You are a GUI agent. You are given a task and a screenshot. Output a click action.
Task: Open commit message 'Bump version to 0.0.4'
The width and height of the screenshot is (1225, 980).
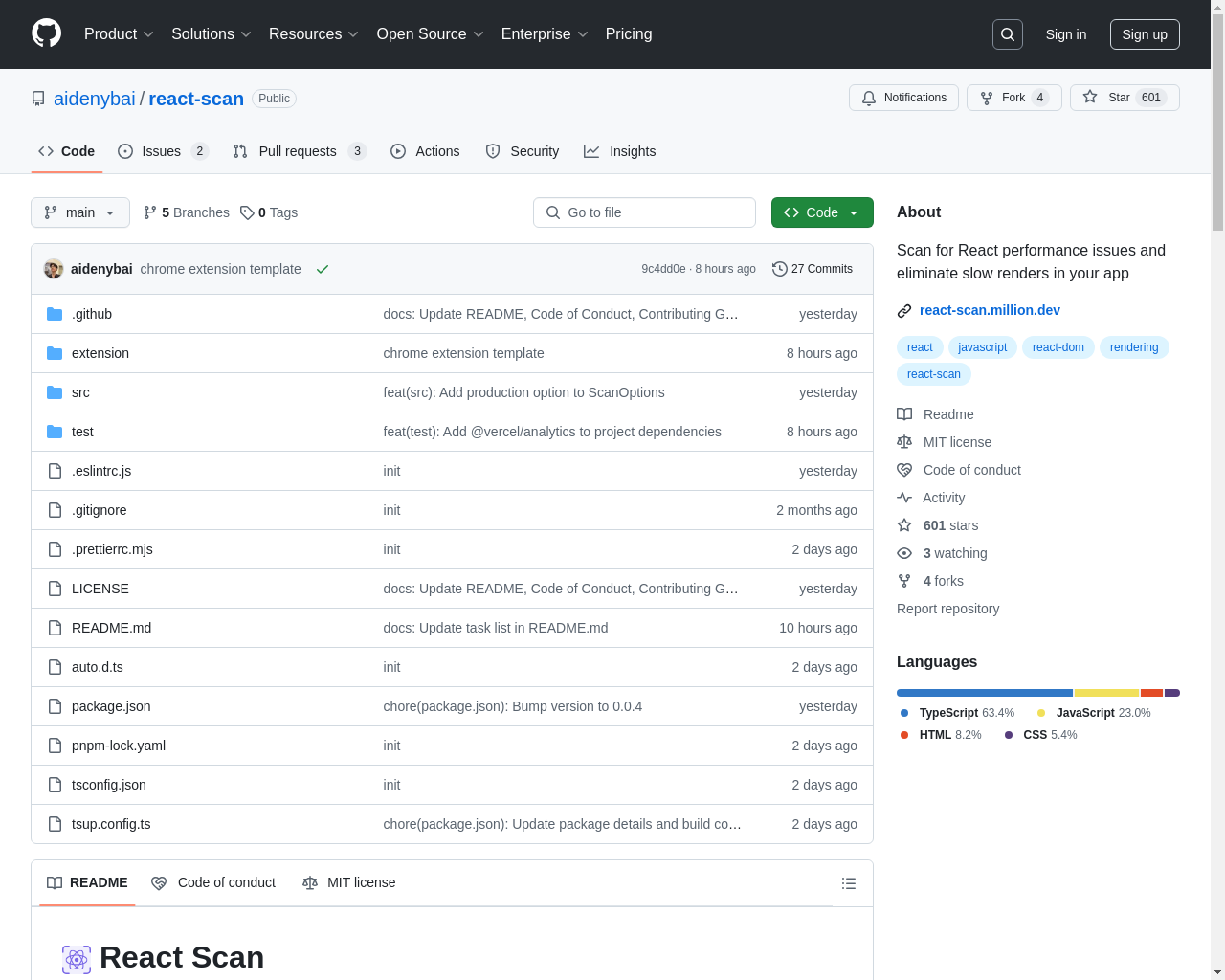point(512,706)
